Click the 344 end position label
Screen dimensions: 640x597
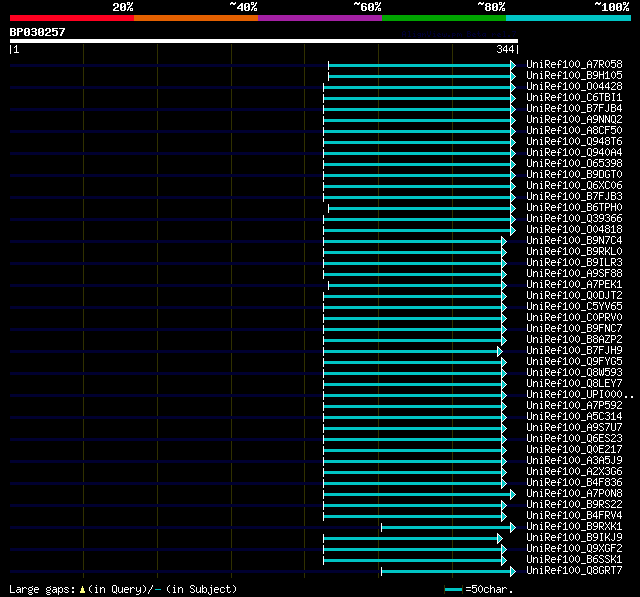tap(505, 49)
